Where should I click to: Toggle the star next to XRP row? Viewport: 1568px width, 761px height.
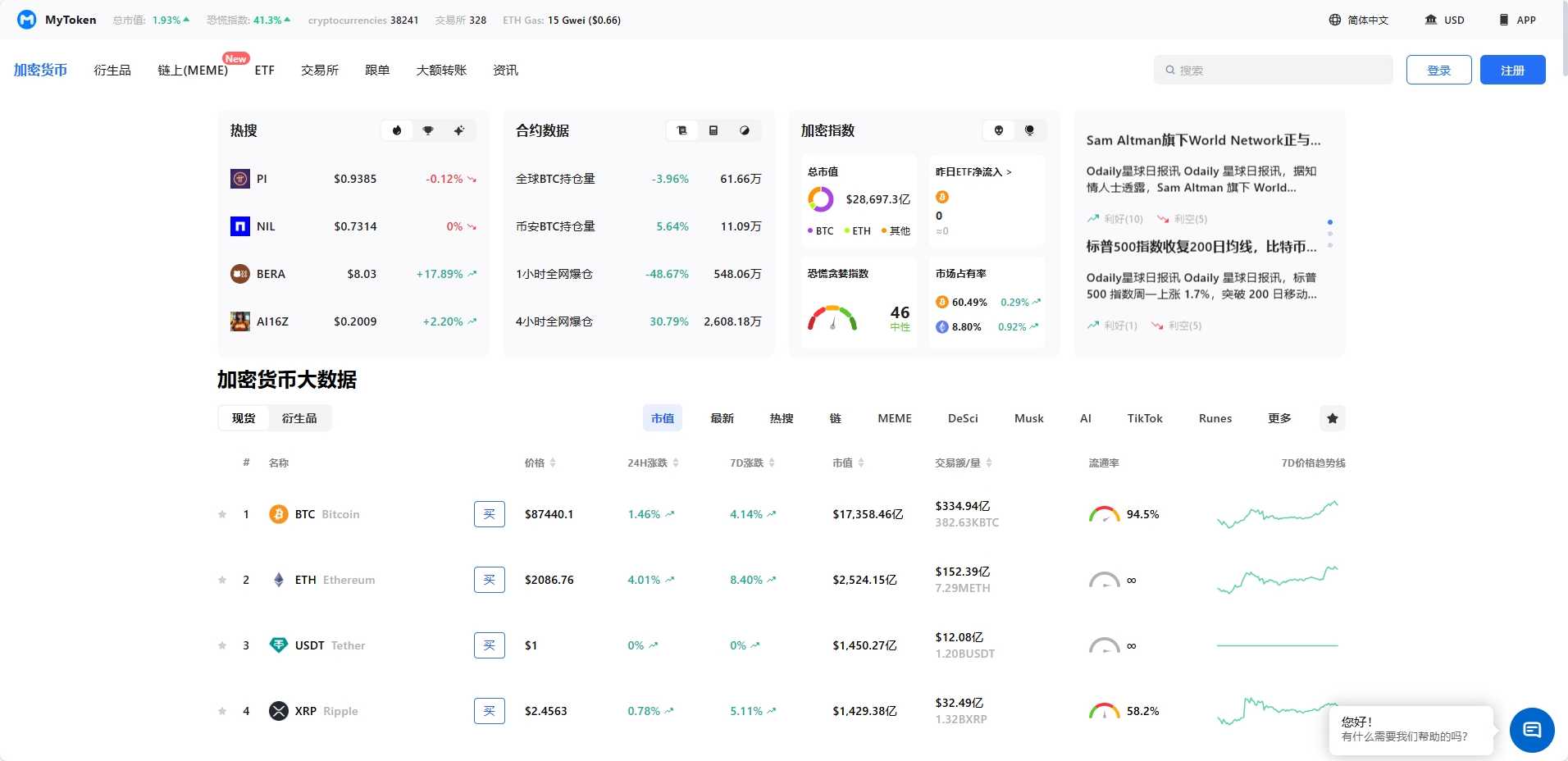pos(221,711)
